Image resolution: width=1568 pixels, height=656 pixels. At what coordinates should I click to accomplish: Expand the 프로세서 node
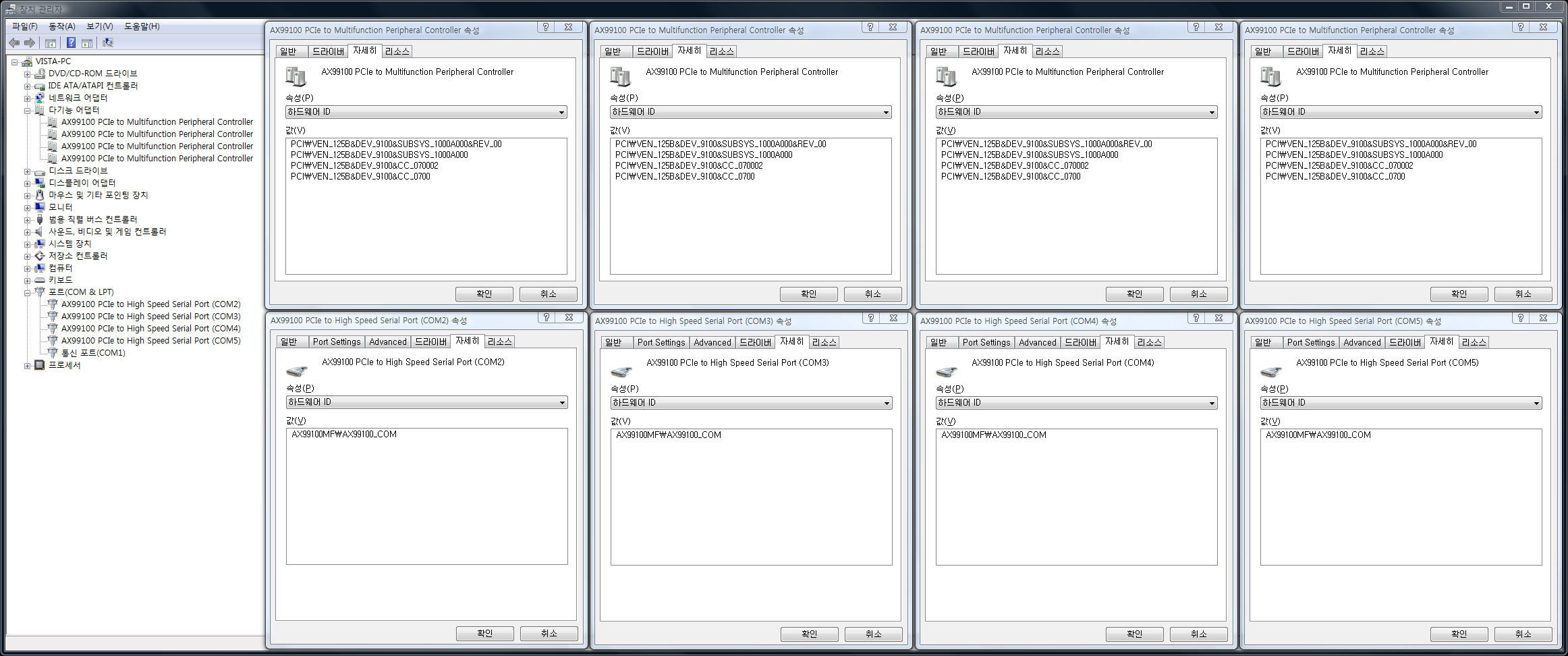[x=27, y=365]
